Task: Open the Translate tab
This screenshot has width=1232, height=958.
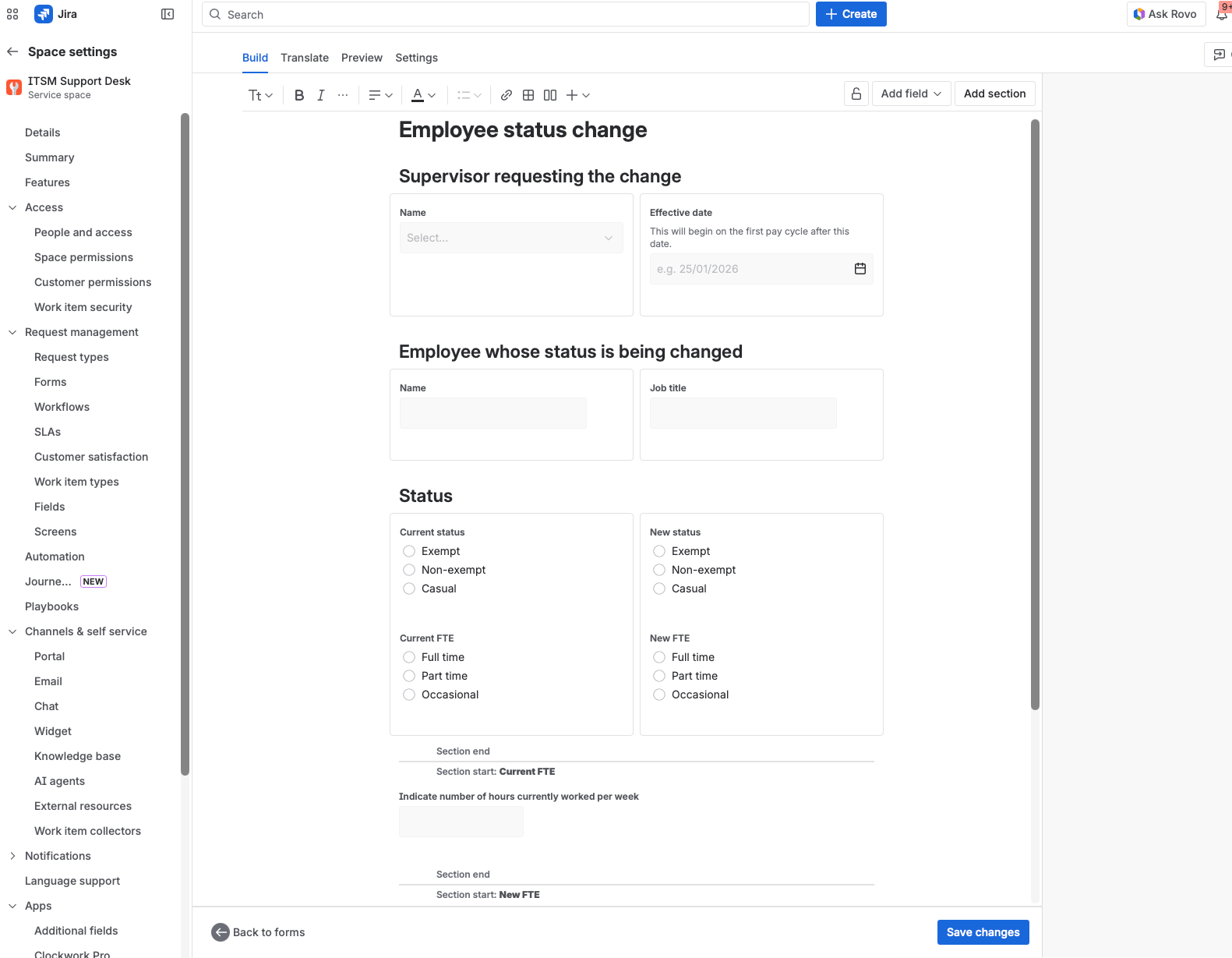Action: 305,58
